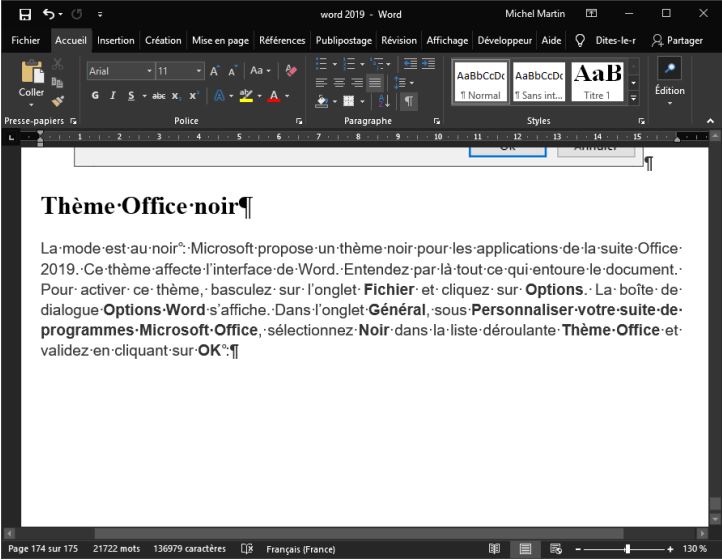The image size is (722, 560).
Task: Expand the Styles gallery more arrow
Action: point(633,98)
